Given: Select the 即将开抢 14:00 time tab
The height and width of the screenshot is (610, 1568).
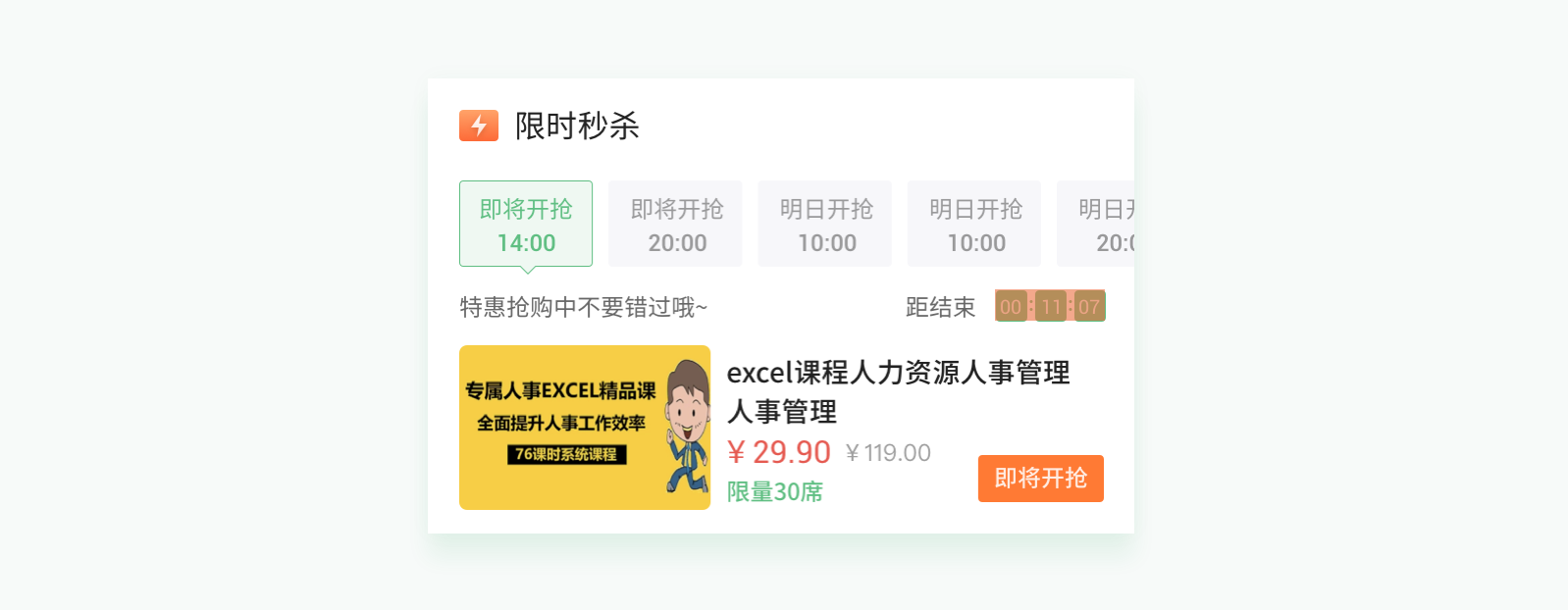Looking at the screenshot, I should pyautogui.click(x=526, y=224).
